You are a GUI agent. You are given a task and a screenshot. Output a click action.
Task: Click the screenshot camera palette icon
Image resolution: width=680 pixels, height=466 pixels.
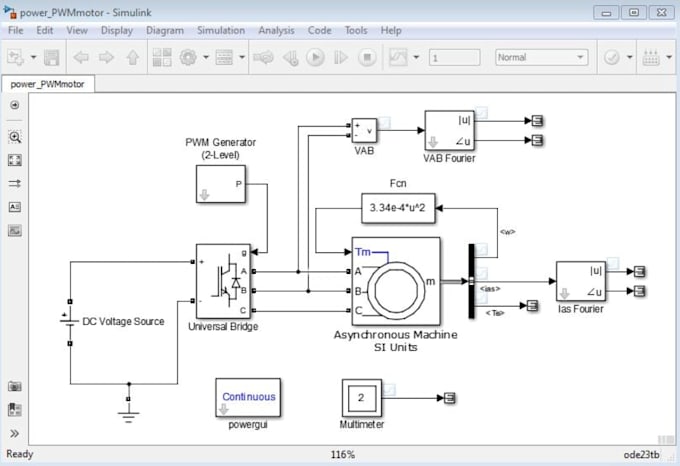tap(15, 386)
